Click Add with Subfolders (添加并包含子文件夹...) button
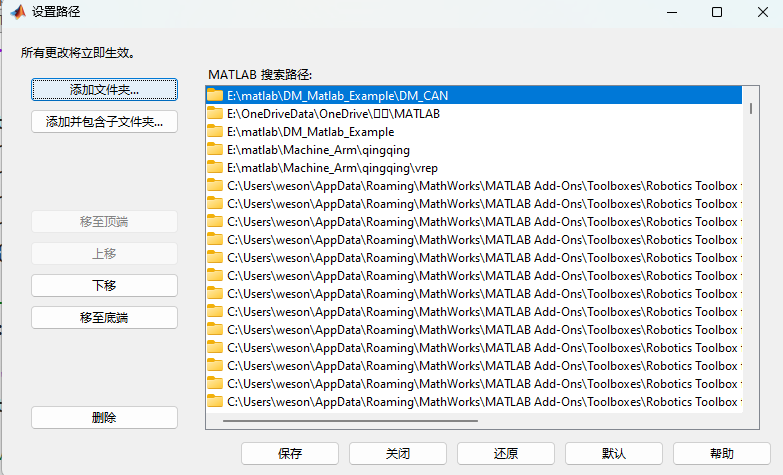Image resolution: width=783 pixels, height=475 pixels. (x=104, y=122)
